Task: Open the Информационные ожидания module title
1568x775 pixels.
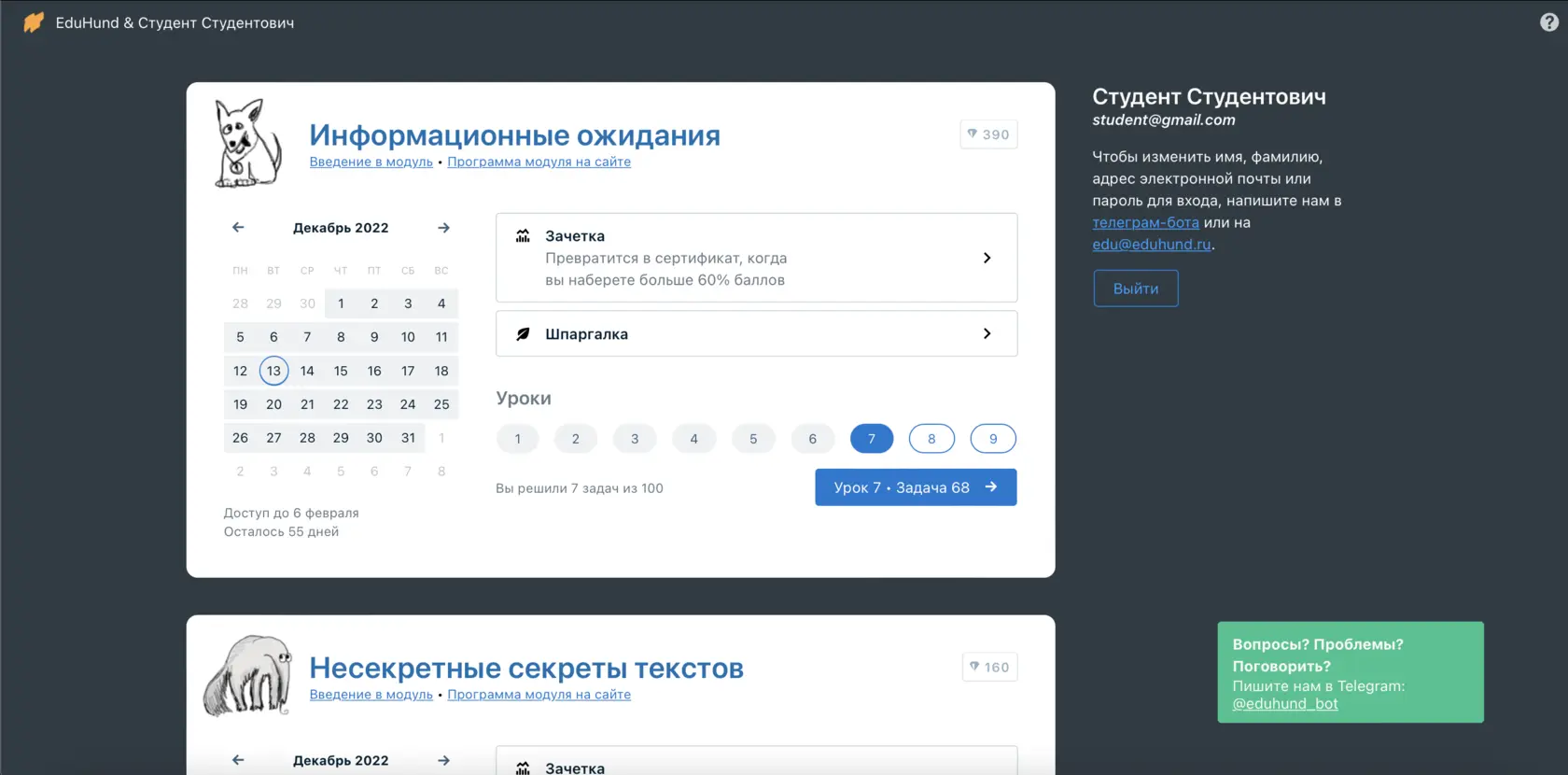Action: pyautogui.click(x=515, y=135)
